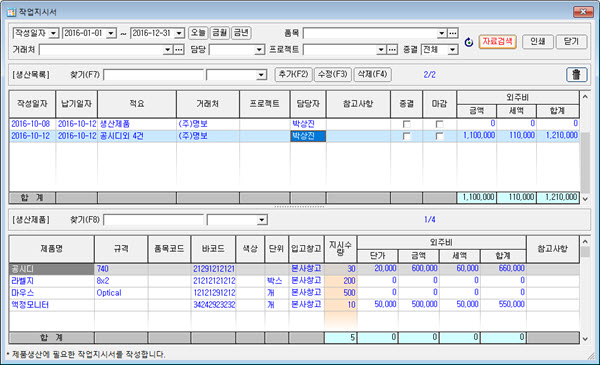This screenshot has height=365, width=600.
Task: Select the 공시디 product row
Action: [294, 269]
